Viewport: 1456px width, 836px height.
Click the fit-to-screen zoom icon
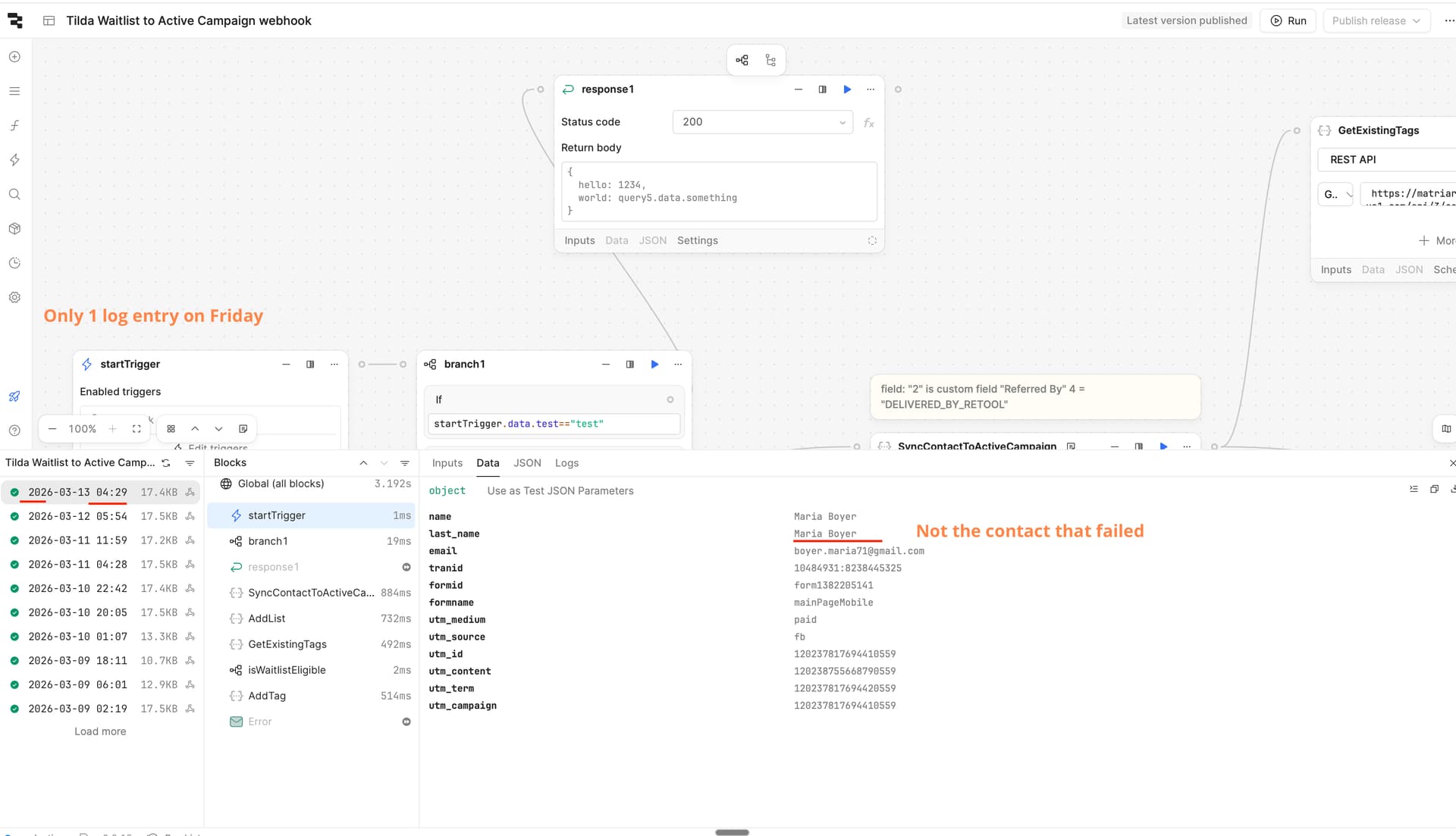[136, 429]
